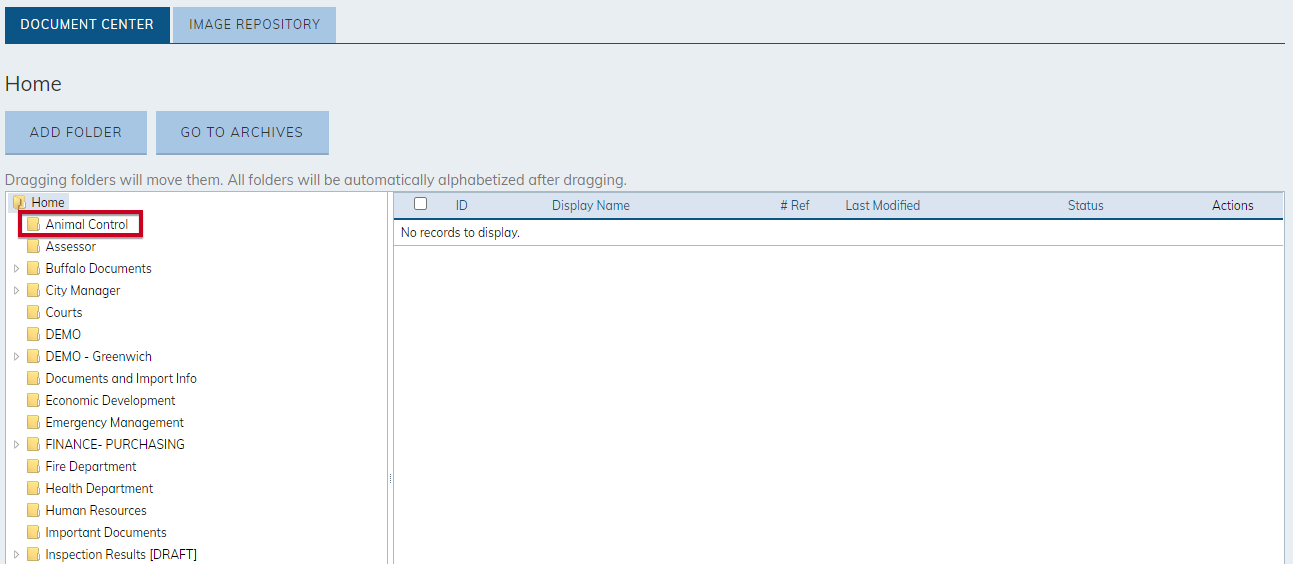The image size is (1293, 564).
Task: Click the Animal Control folder icon
Action: coord(33,225)
